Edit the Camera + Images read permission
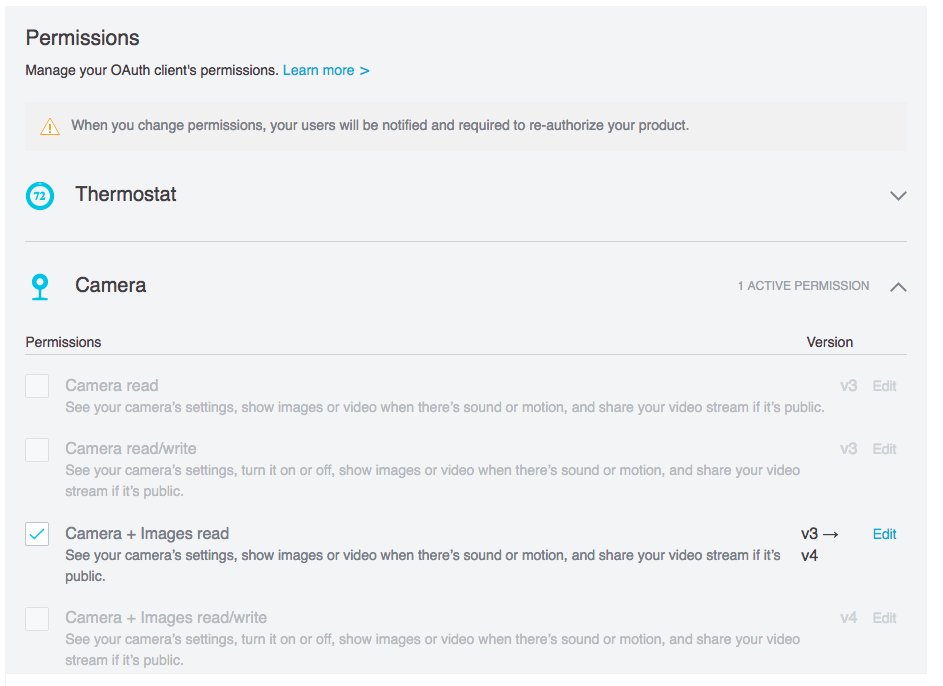The height and width of the screenshot is (686, 943). (x=884, y=534)
